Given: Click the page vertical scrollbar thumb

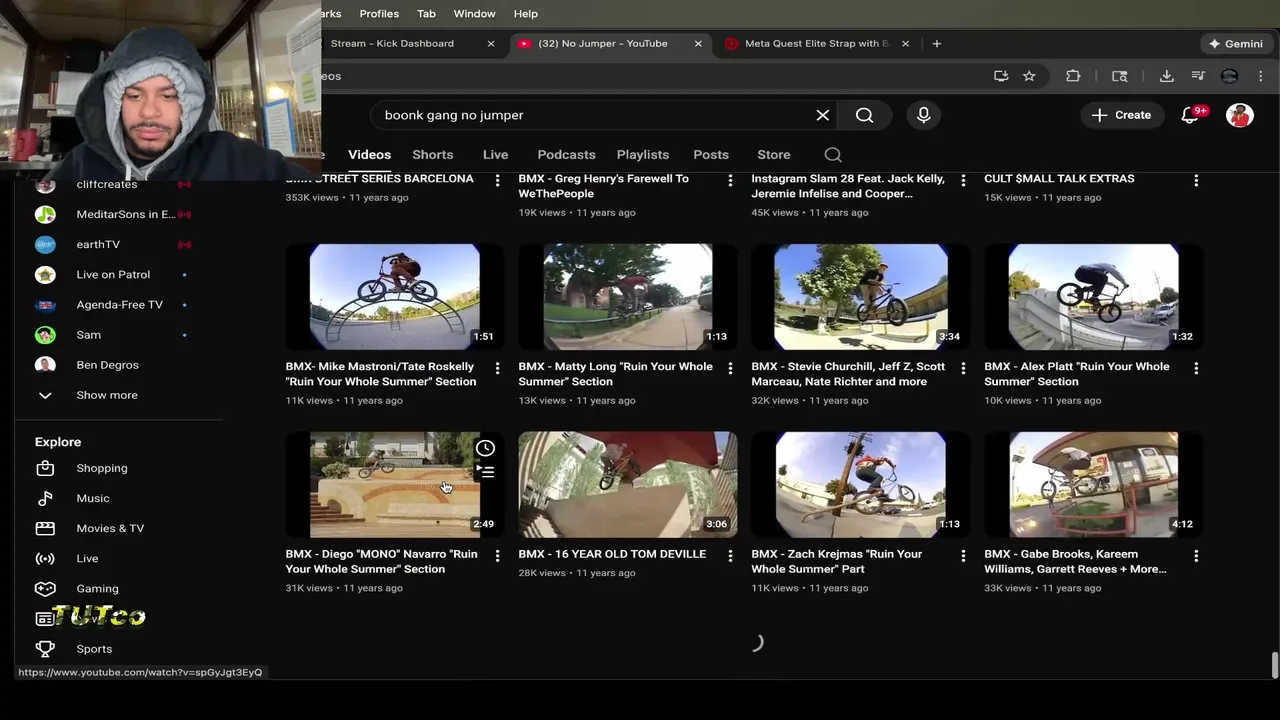Looking at the screenshot, I should coord(1274,664).
